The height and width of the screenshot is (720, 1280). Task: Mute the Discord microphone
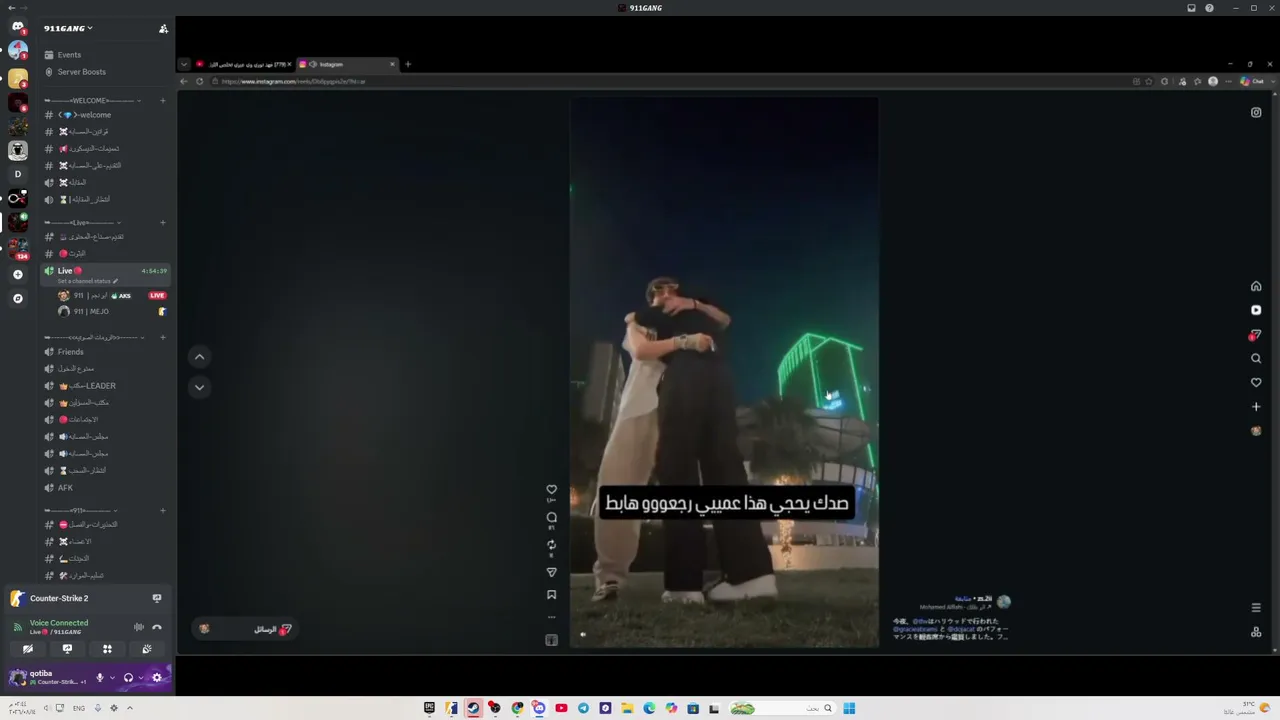(100, 678)
